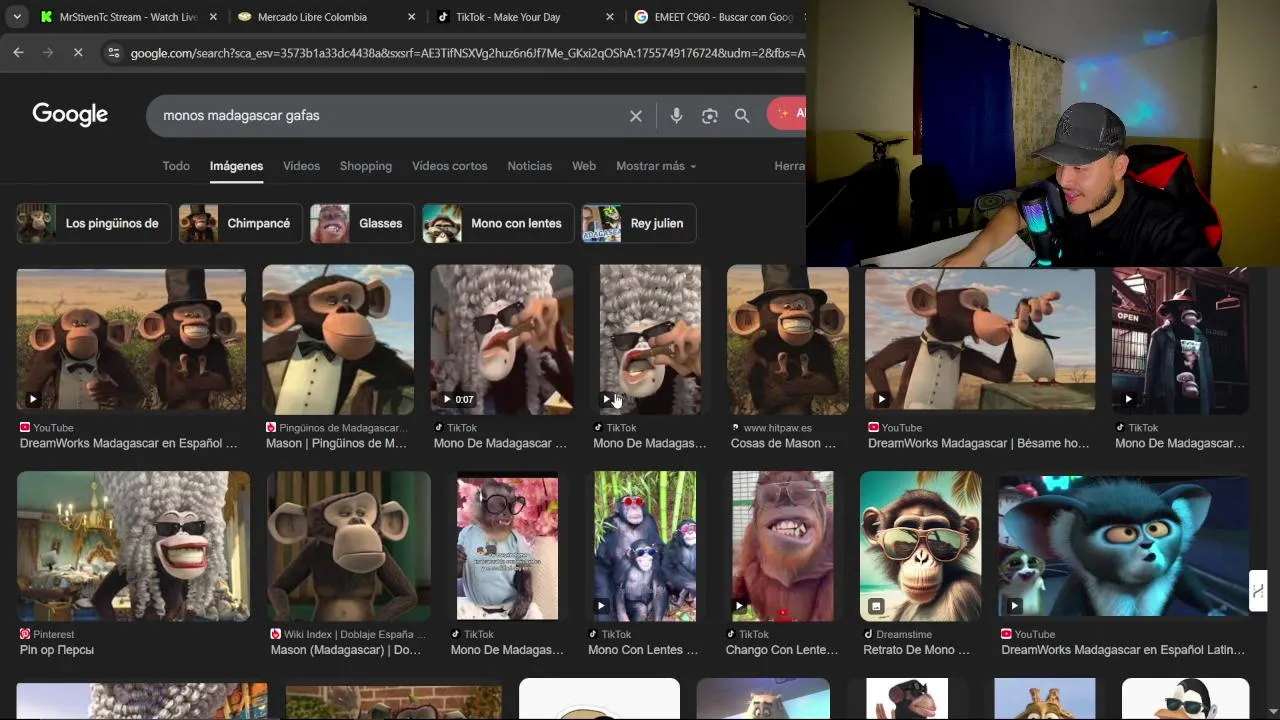
Task: Open the Todo results tab
Action: point(176,166)
